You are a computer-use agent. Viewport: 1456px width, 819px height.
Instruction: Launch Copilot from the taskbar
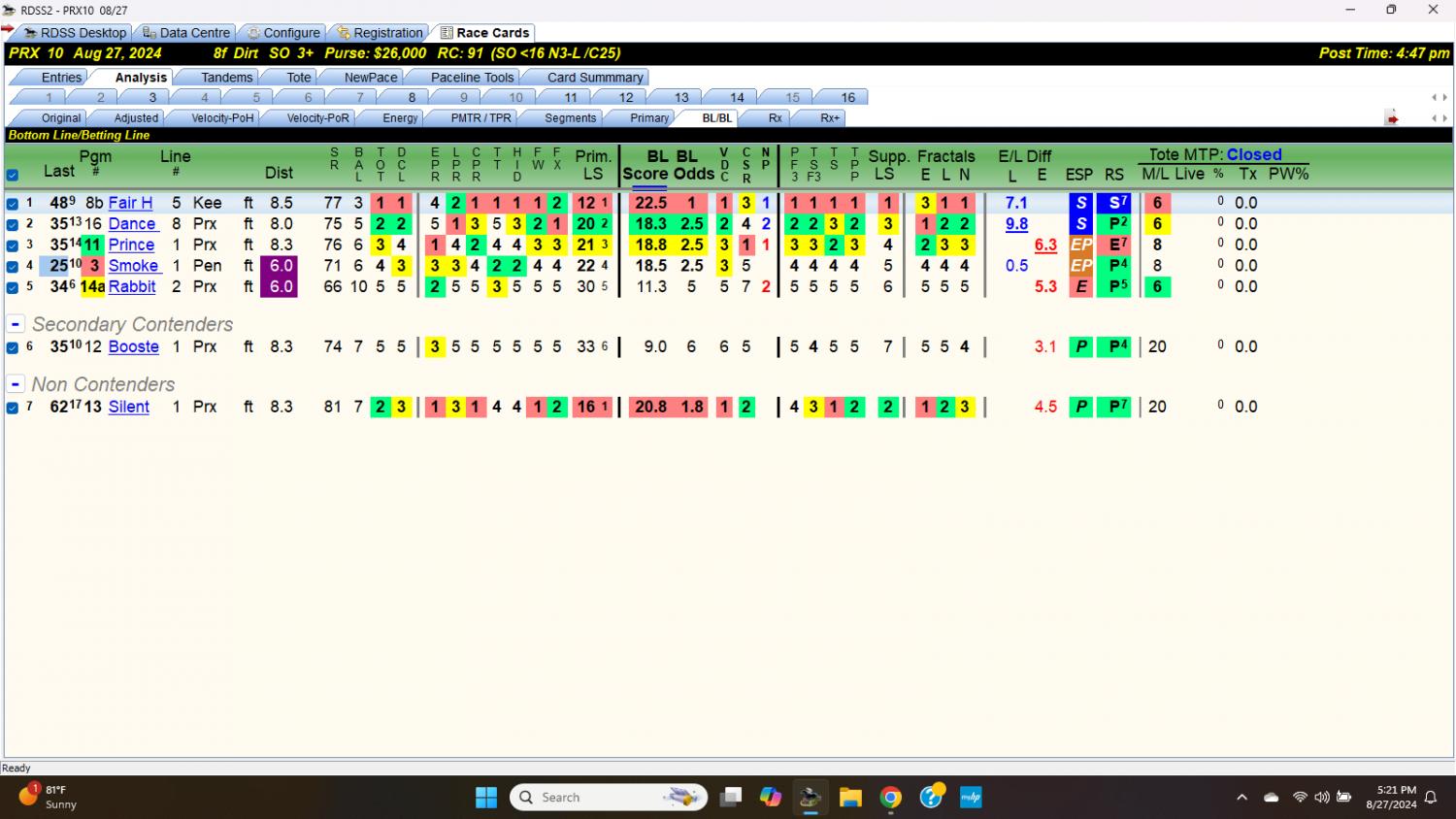[x=771, y=798]
